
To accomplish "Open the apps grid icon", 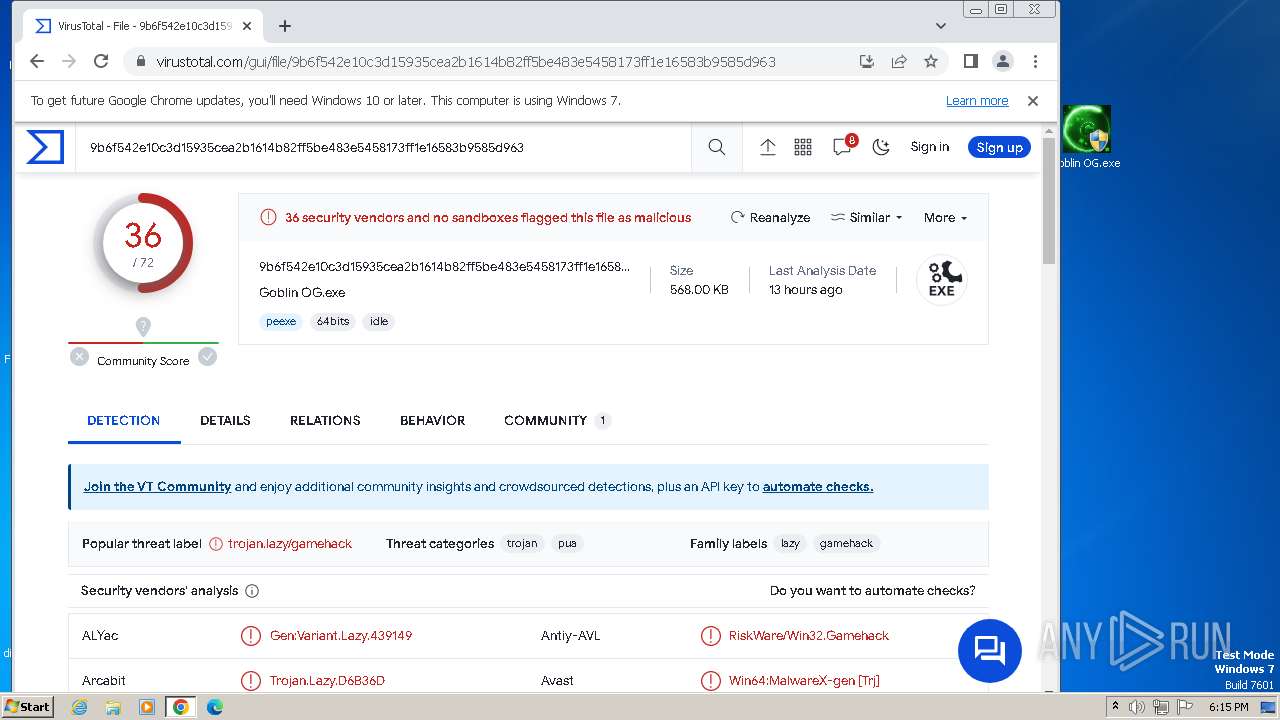I will [803, 147].
